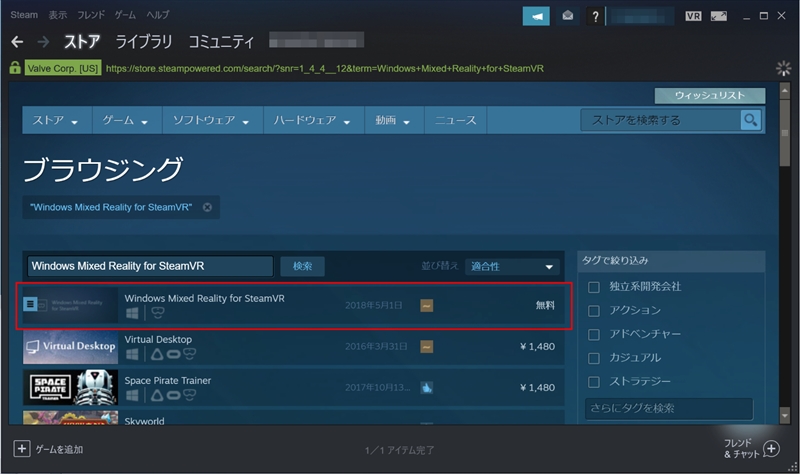The image size is (800, 474).
Task: Remove search term tag with the x icon
Action: 207,207
